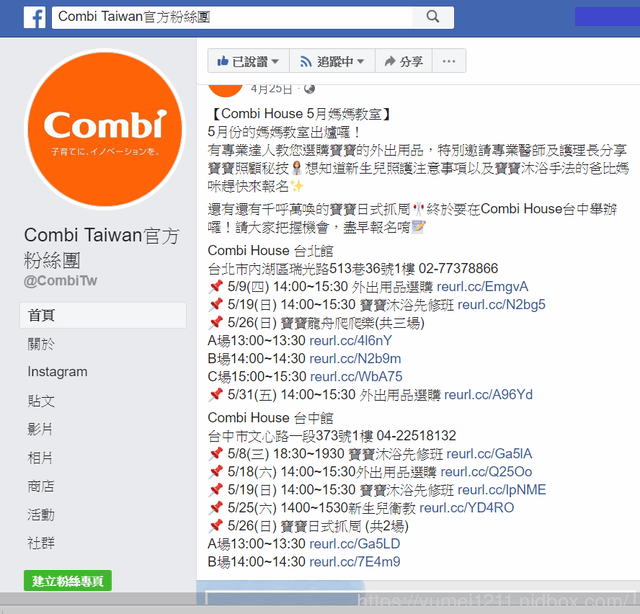640x614 pixels.
Task: Click the pushpin beside 5/8(三) entry
Action: coord(216,454)
